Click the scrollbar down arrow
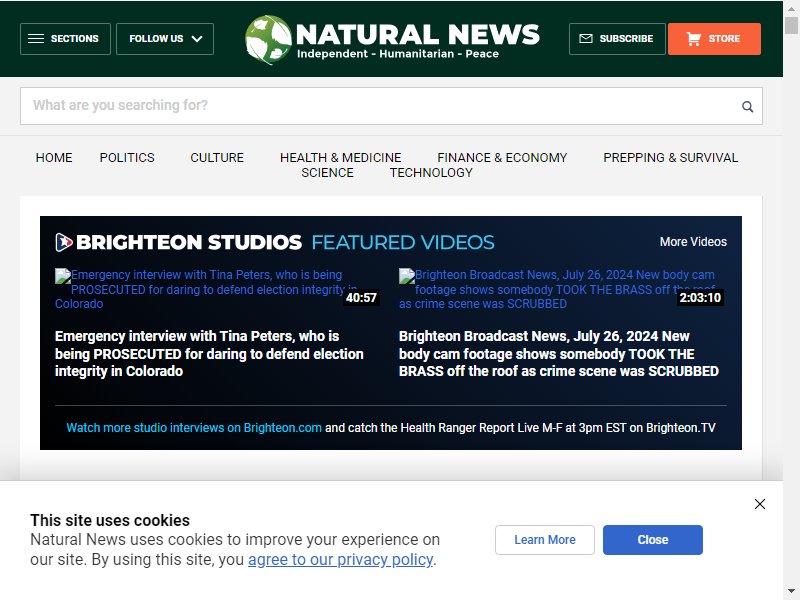This screenshot has width=800, height=600. coord(791,592)
